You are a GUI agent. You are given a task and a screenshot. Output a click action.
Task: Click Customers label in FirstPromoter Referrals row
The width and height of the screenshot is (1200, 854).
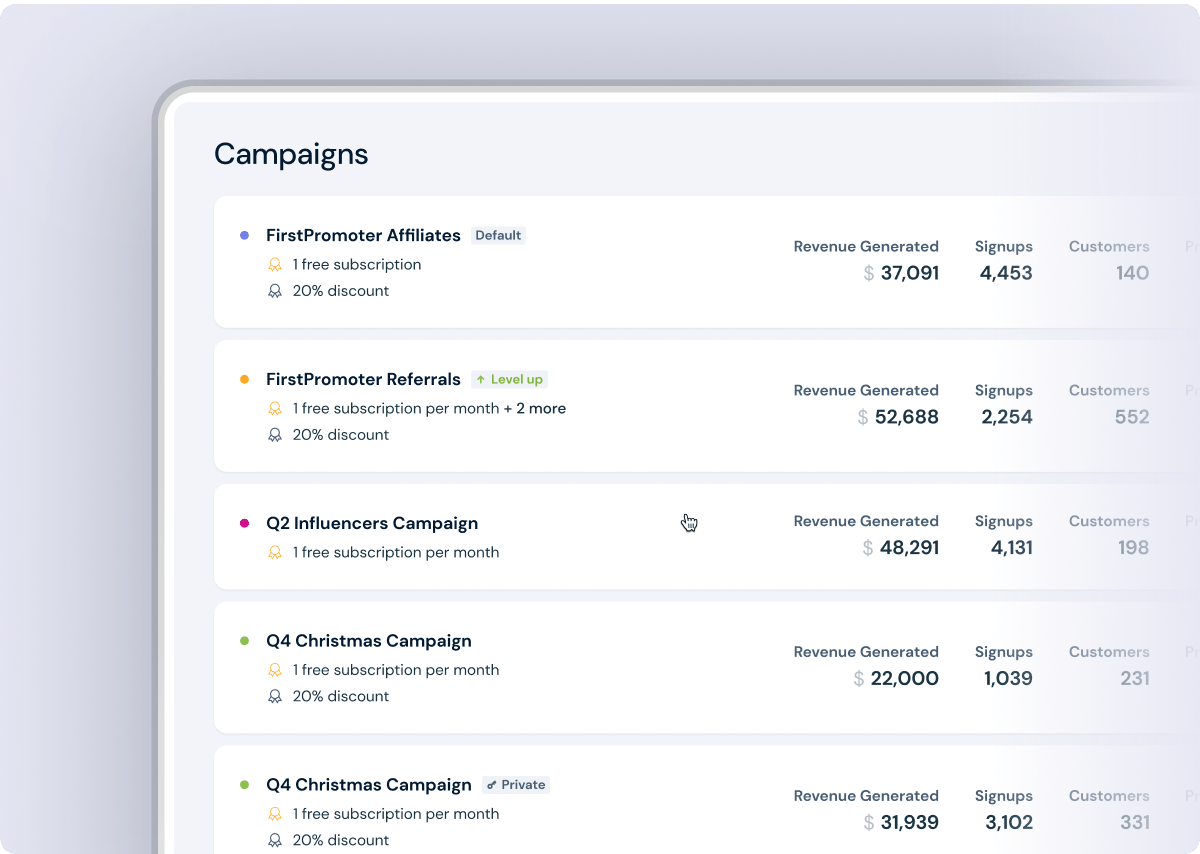(1109, 391)
